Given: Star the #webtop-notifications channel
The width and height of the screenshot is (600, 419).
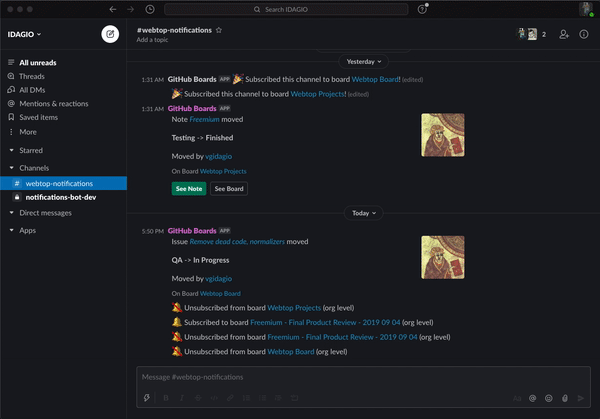Looking at the screenshot, I should (219, 30).
